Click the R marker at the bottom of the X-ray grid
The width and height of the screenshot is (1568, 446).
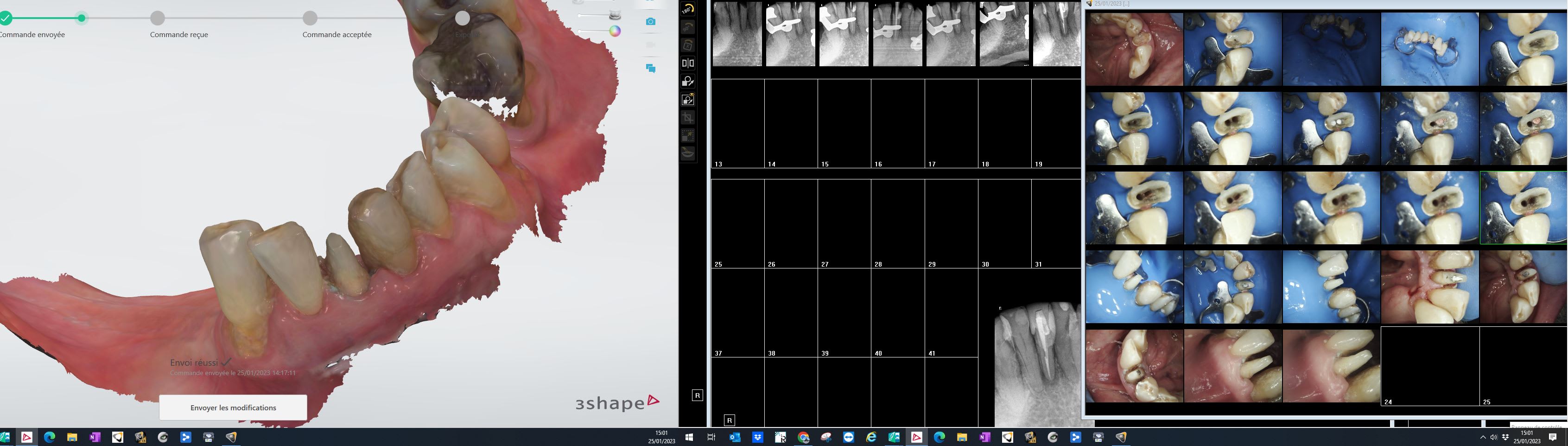coord(729,420)
